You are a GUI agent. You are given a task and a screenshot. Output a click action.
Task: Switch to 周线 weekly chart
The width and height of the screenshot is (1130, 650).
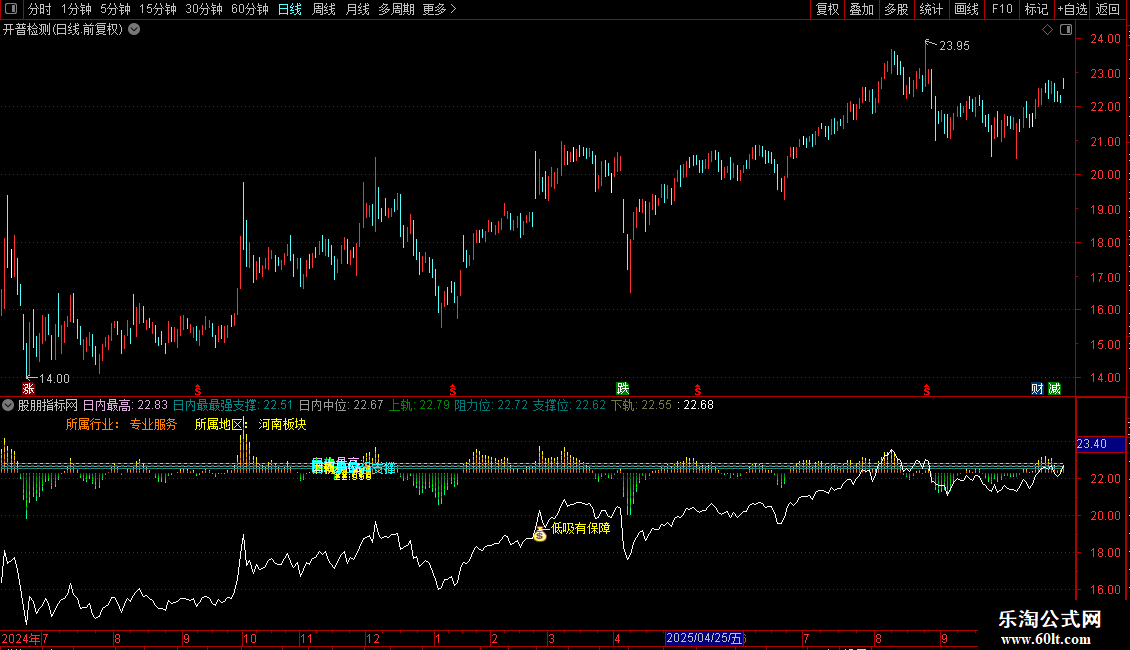click(324, 9)
